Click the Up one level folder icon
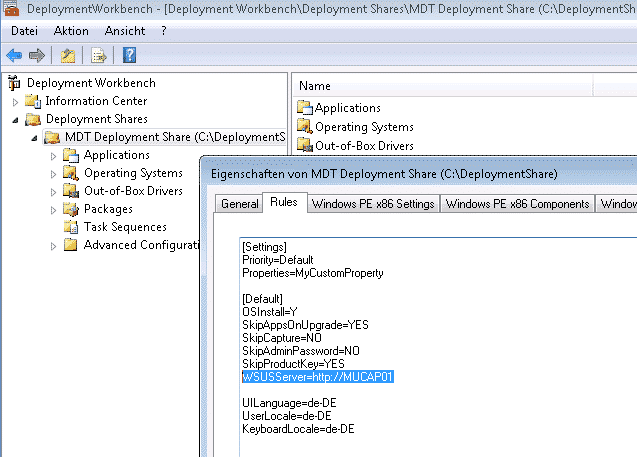 tap(68, 55)
